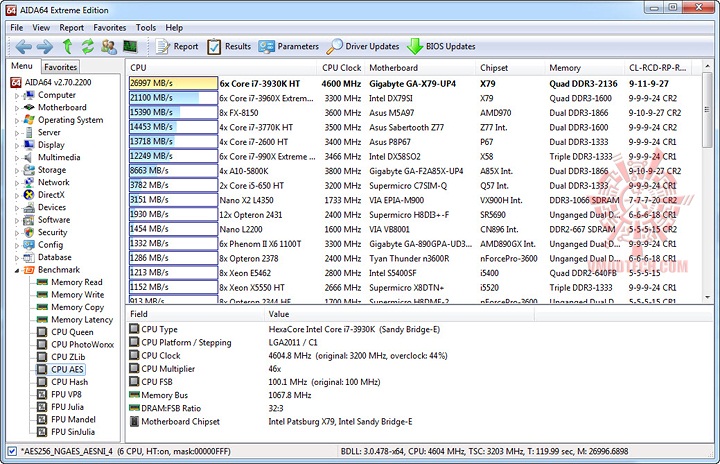720x464 pixels.
Task: Sort results by Memory column header
Action: pyautogui.click(x=585, y=68)
